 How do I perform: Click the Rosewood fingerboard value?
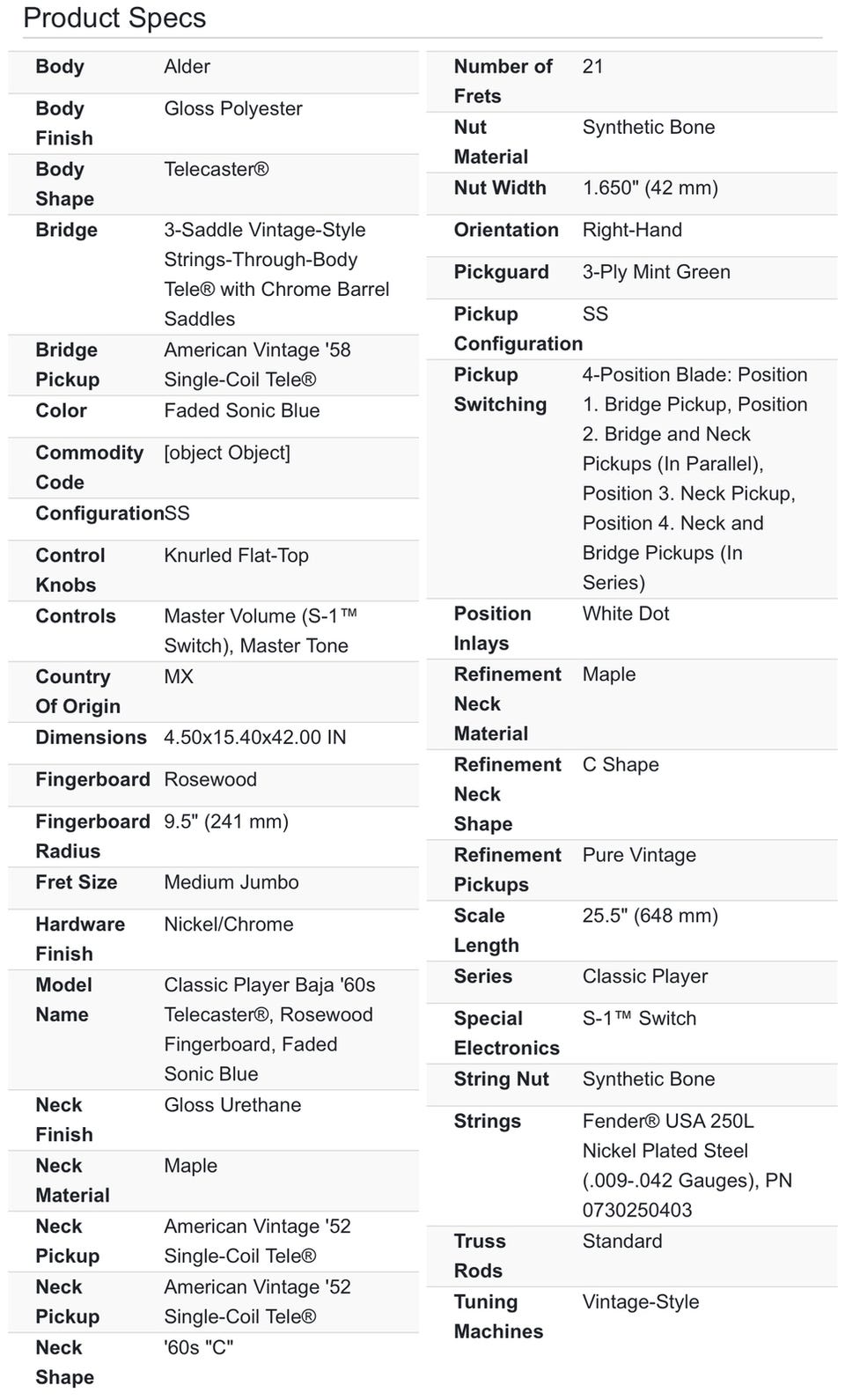click(x=210, y=780)
